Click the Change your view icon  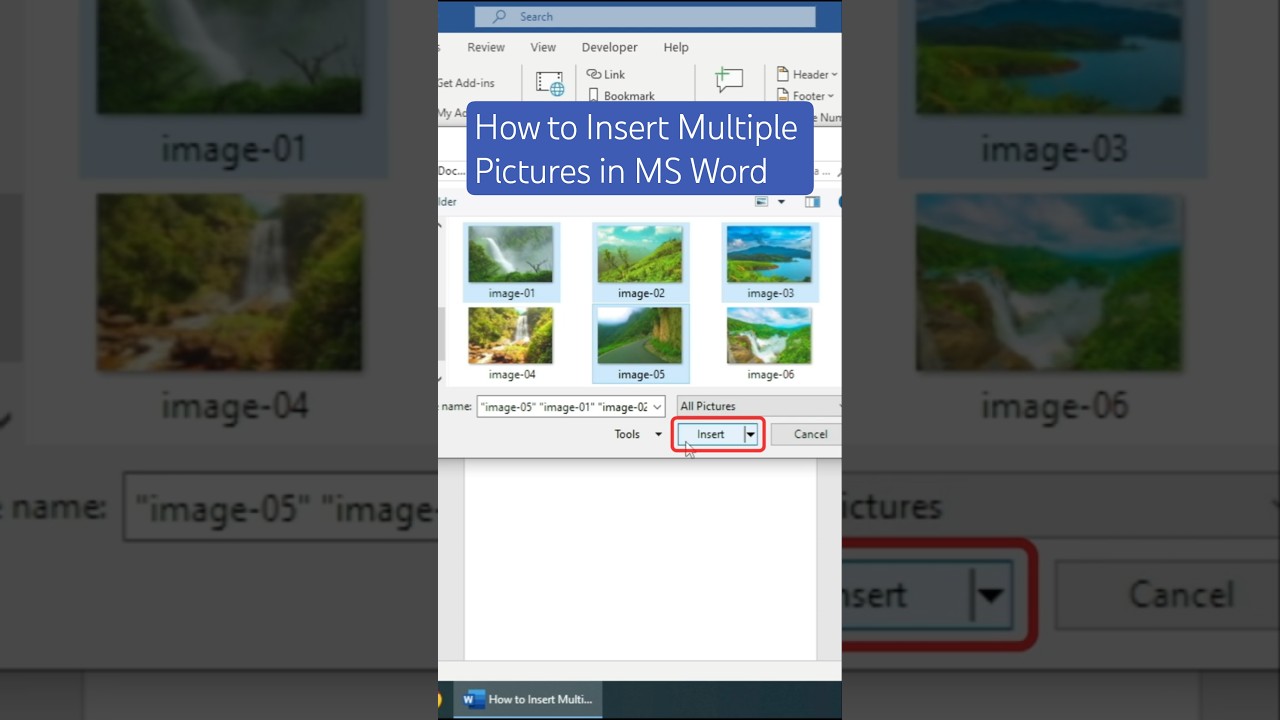pos(762,202)
